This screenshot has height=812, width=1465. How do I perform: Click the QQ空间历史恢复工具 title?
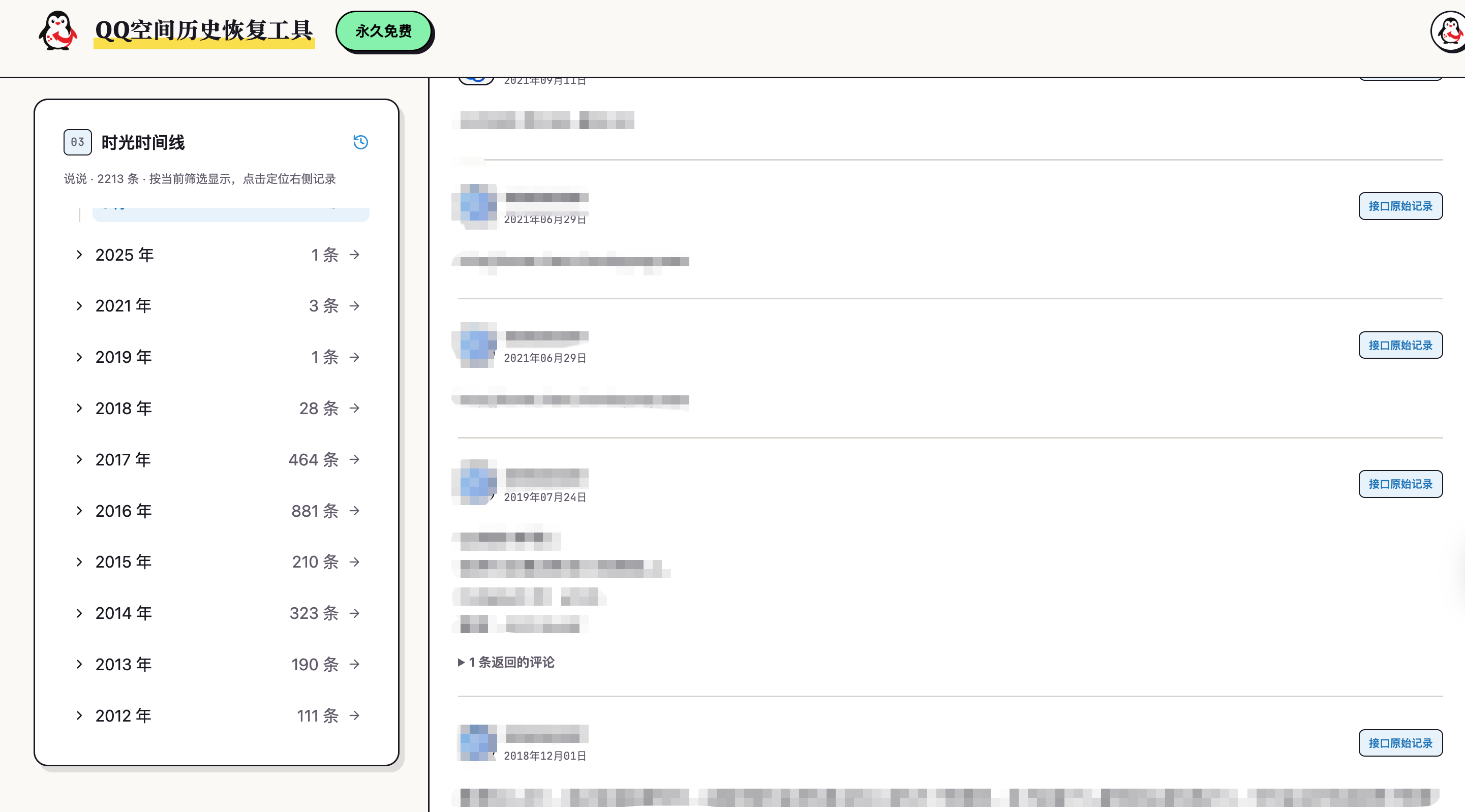[x=204, y=30]
